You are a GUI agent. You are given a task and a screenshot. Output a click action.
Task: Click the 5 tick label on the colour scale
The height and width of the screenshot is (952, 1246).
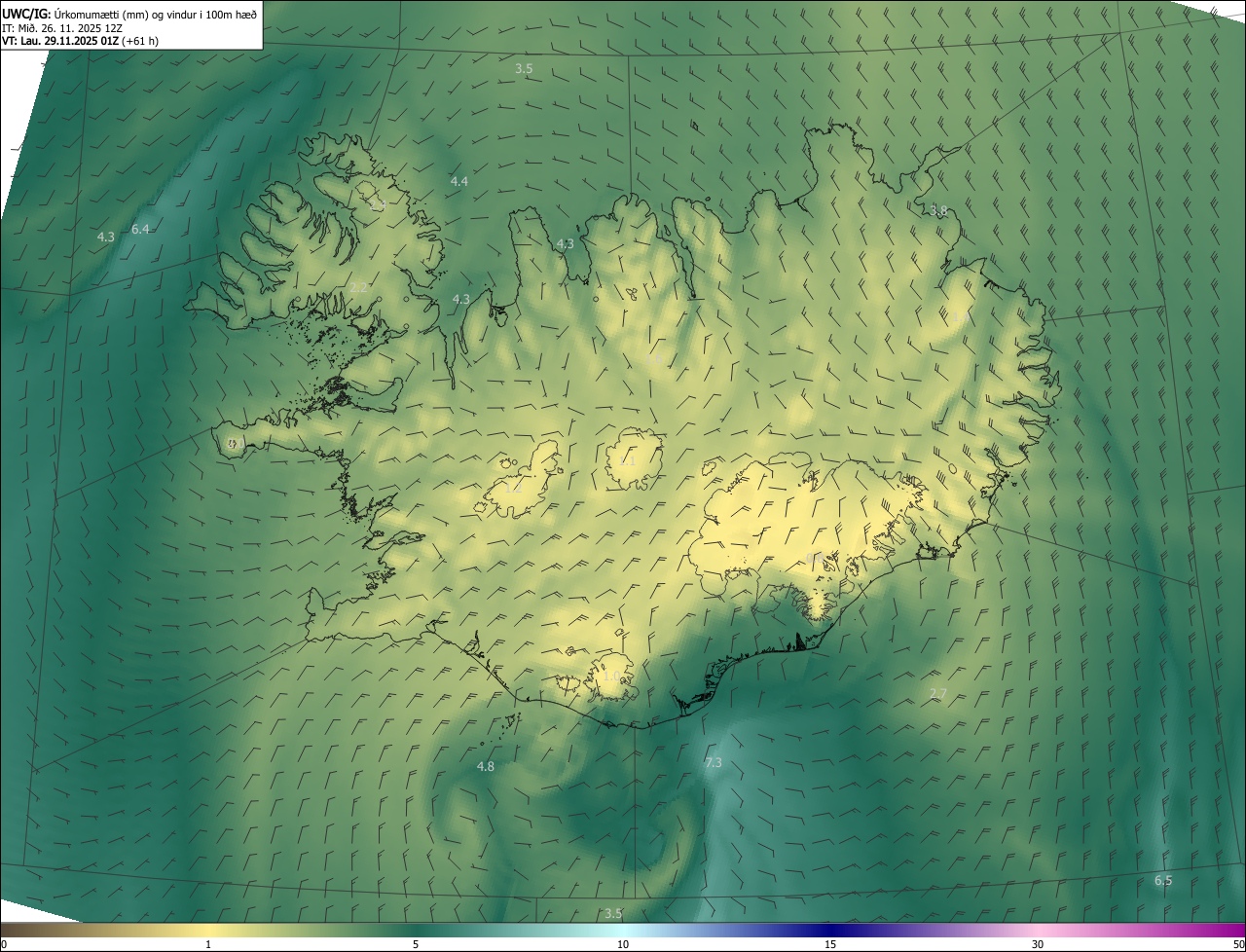click(416, 944)
